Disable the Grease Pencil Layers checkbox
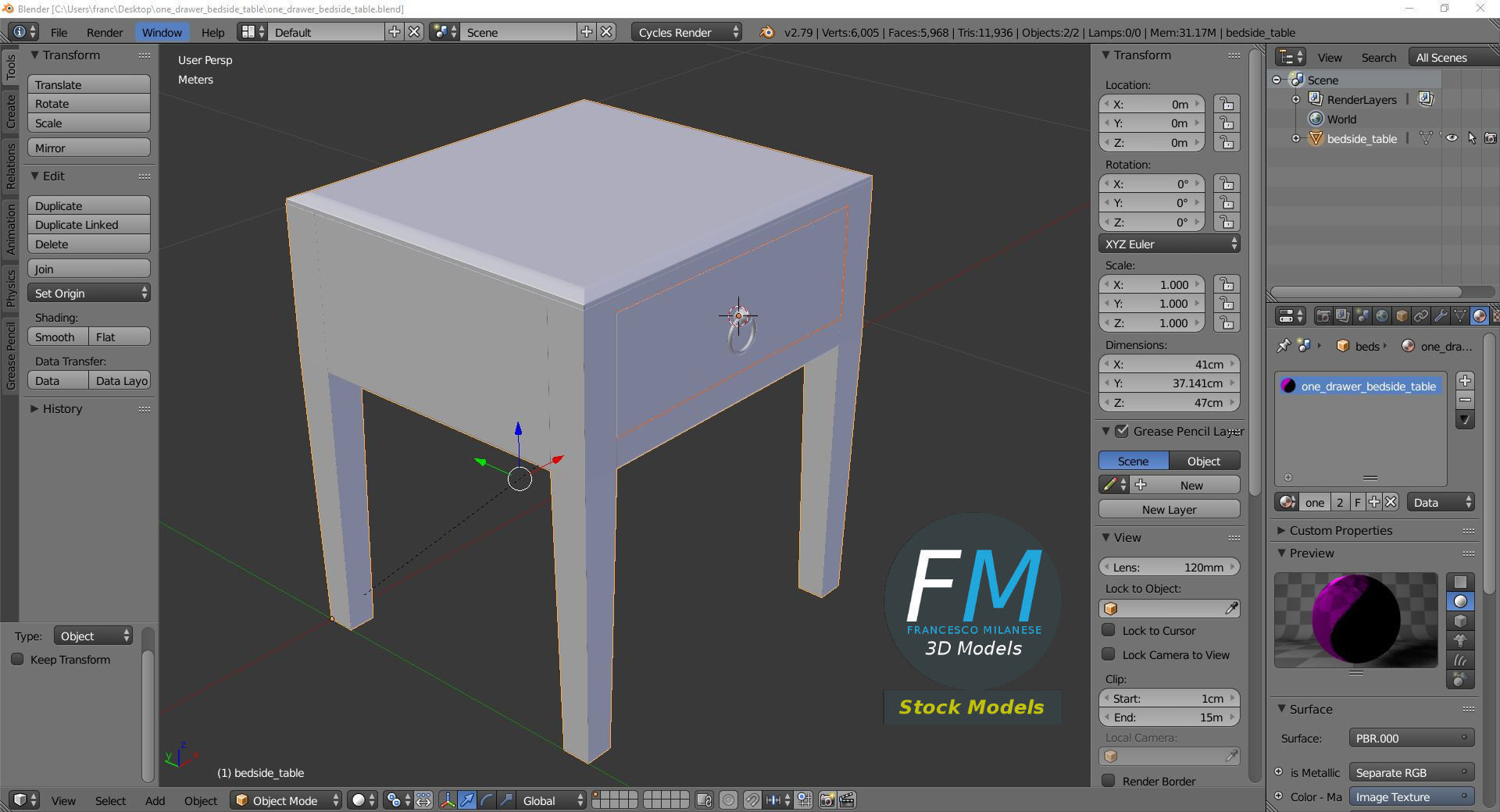 [1122, 431]
